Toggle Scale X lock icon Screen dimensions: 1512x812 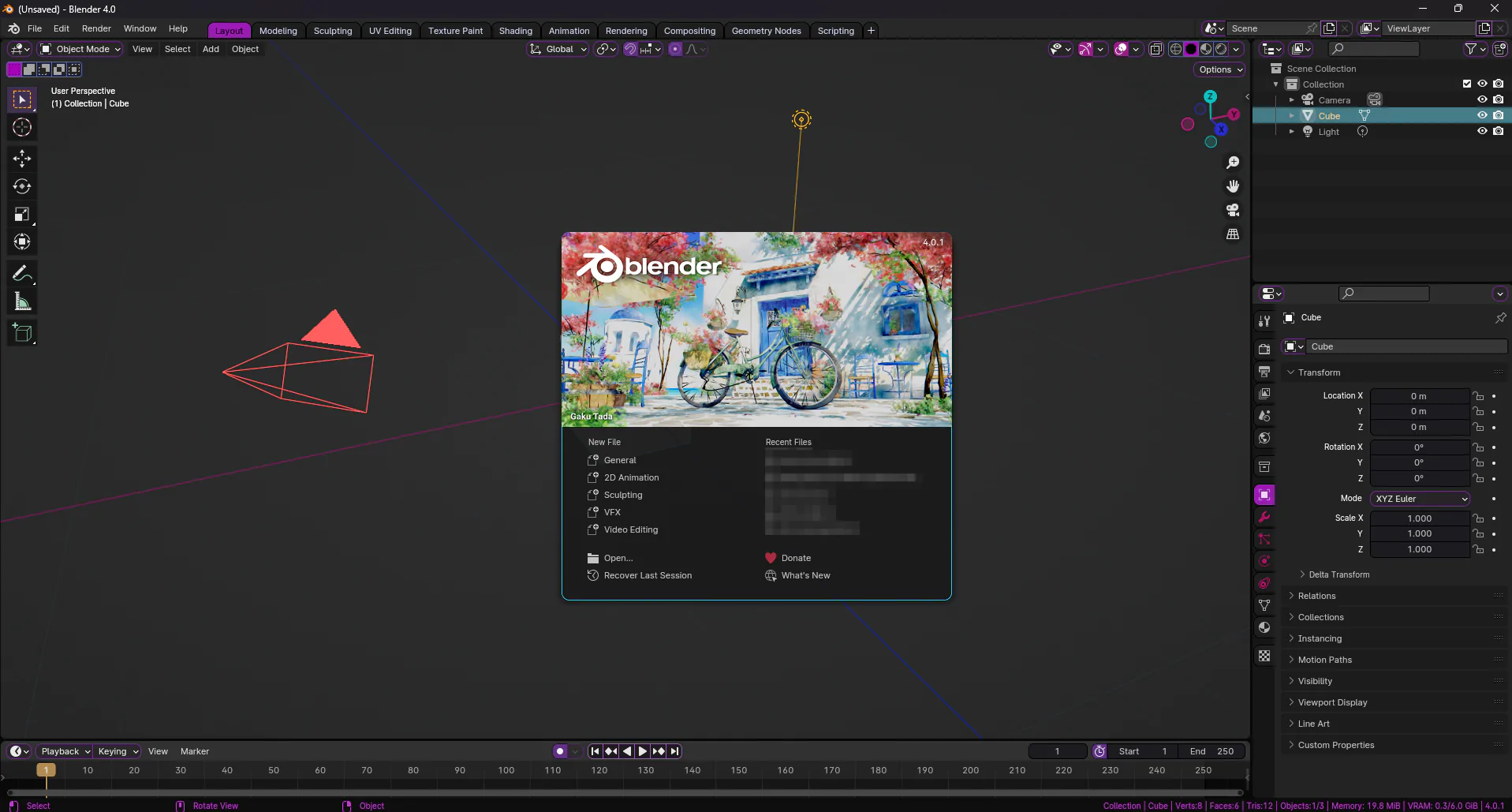tap(1479, 518)
